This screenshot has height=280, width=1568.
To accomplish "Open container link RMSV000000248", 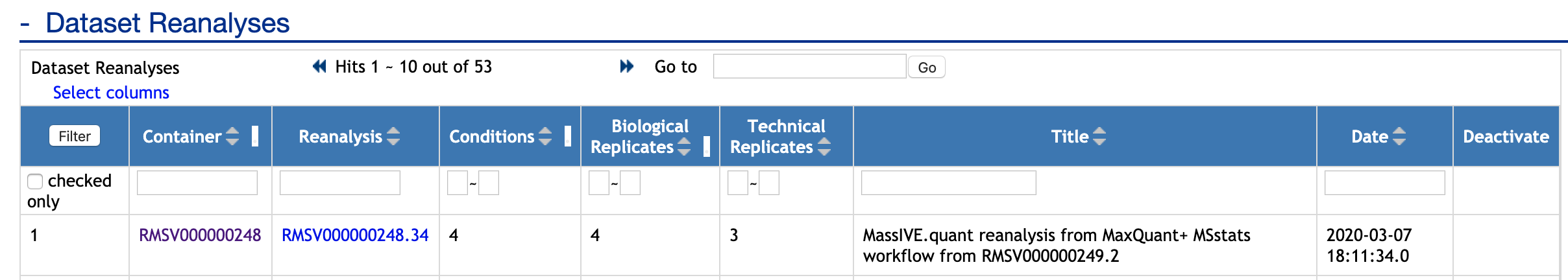I will (200, 235).
